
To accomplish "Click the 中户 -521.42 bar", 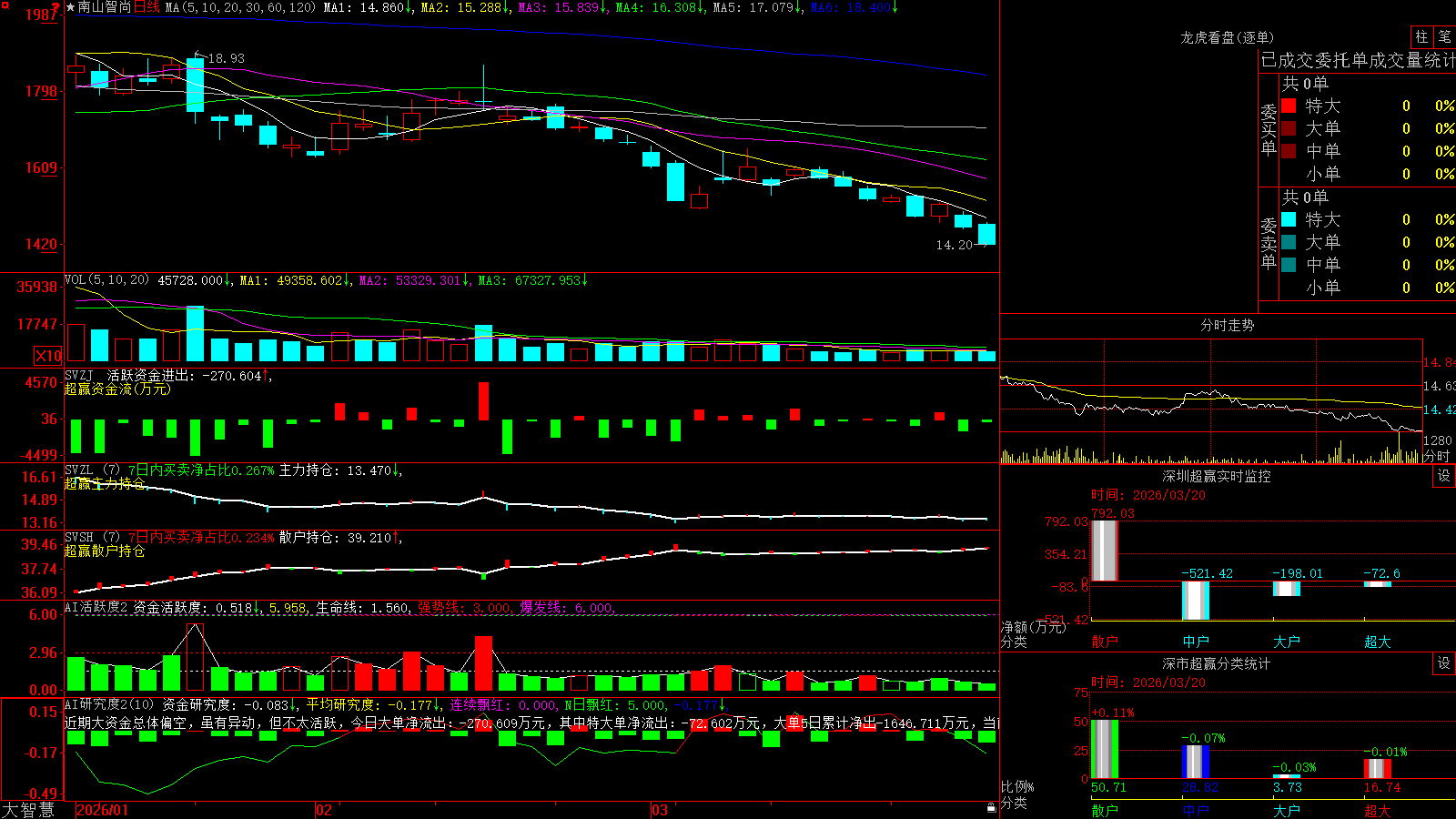I will point(1196,601).
